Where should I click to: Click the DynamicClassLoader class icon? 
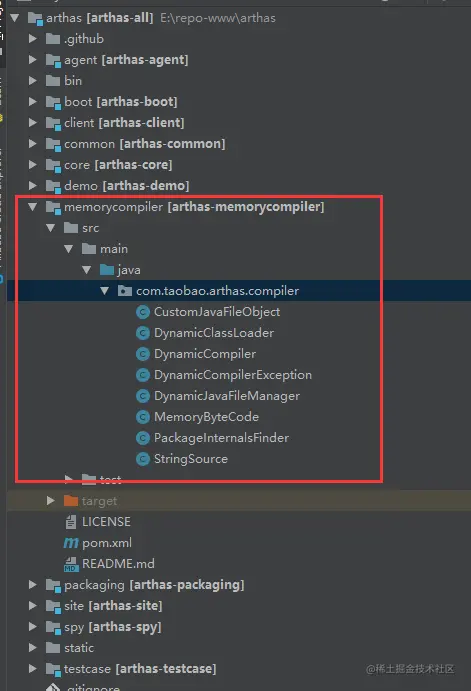tap(143, 333)
